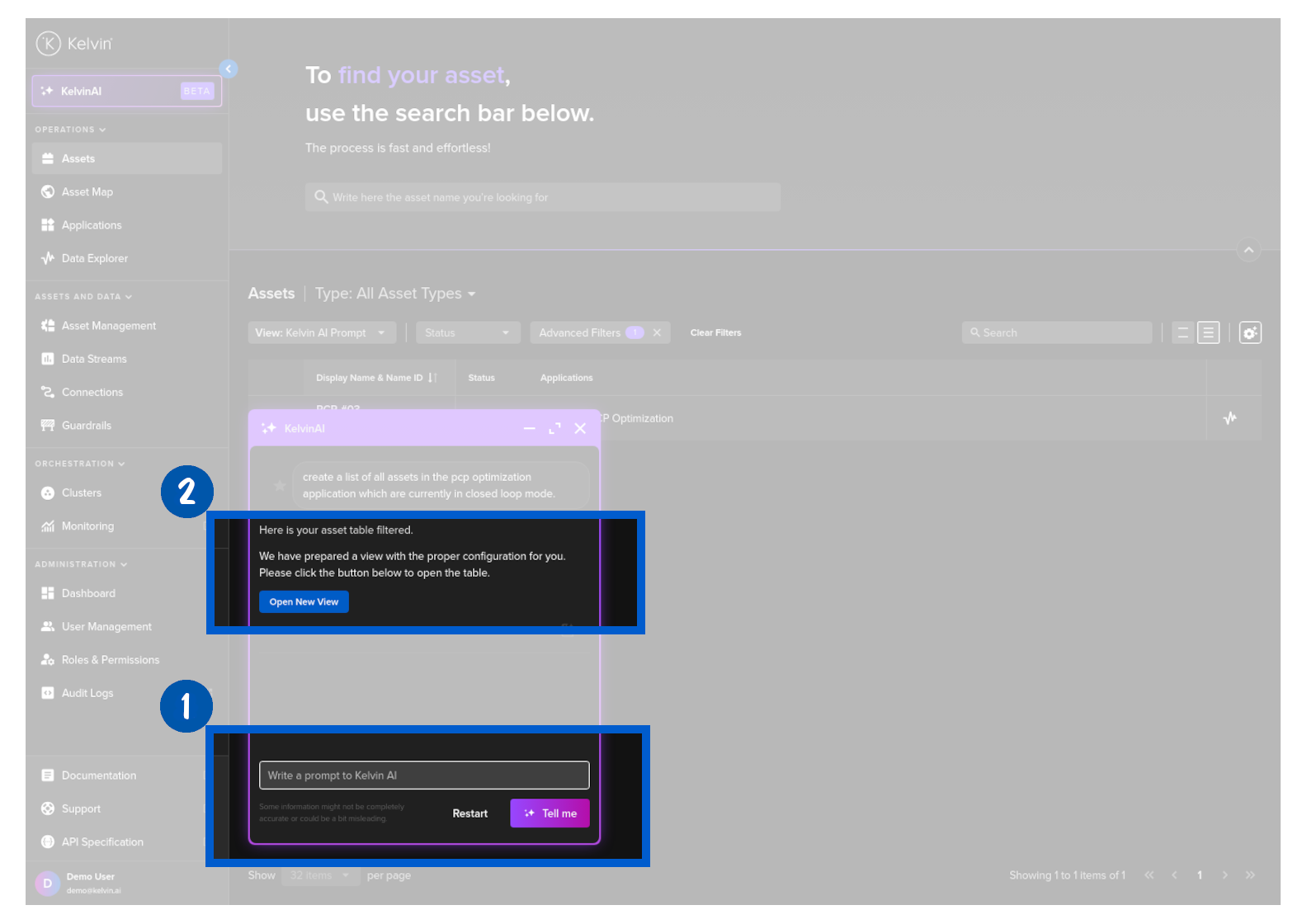Collapse the asset search banner
Viewport: 1307px width, 924px height.
(x=1248, y=250)
